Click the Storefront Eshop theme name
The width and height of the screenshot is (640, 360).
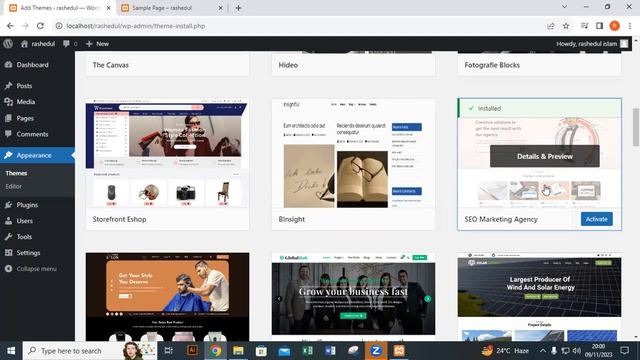tap(119, 219)
